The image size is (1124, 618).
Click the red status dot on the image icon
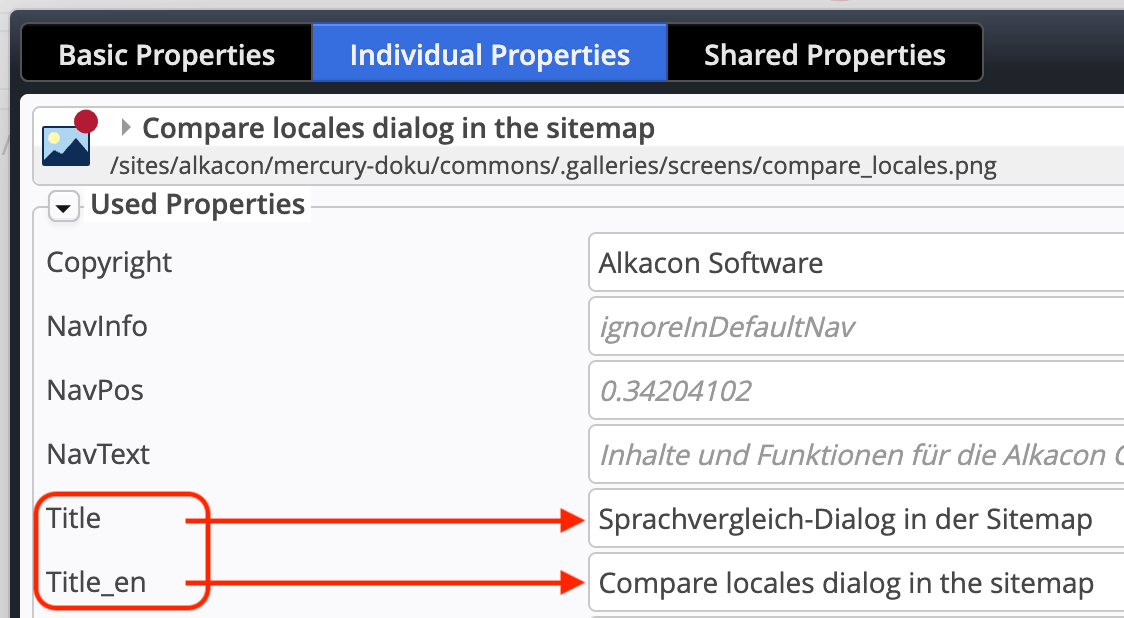[x=87, y=122]
